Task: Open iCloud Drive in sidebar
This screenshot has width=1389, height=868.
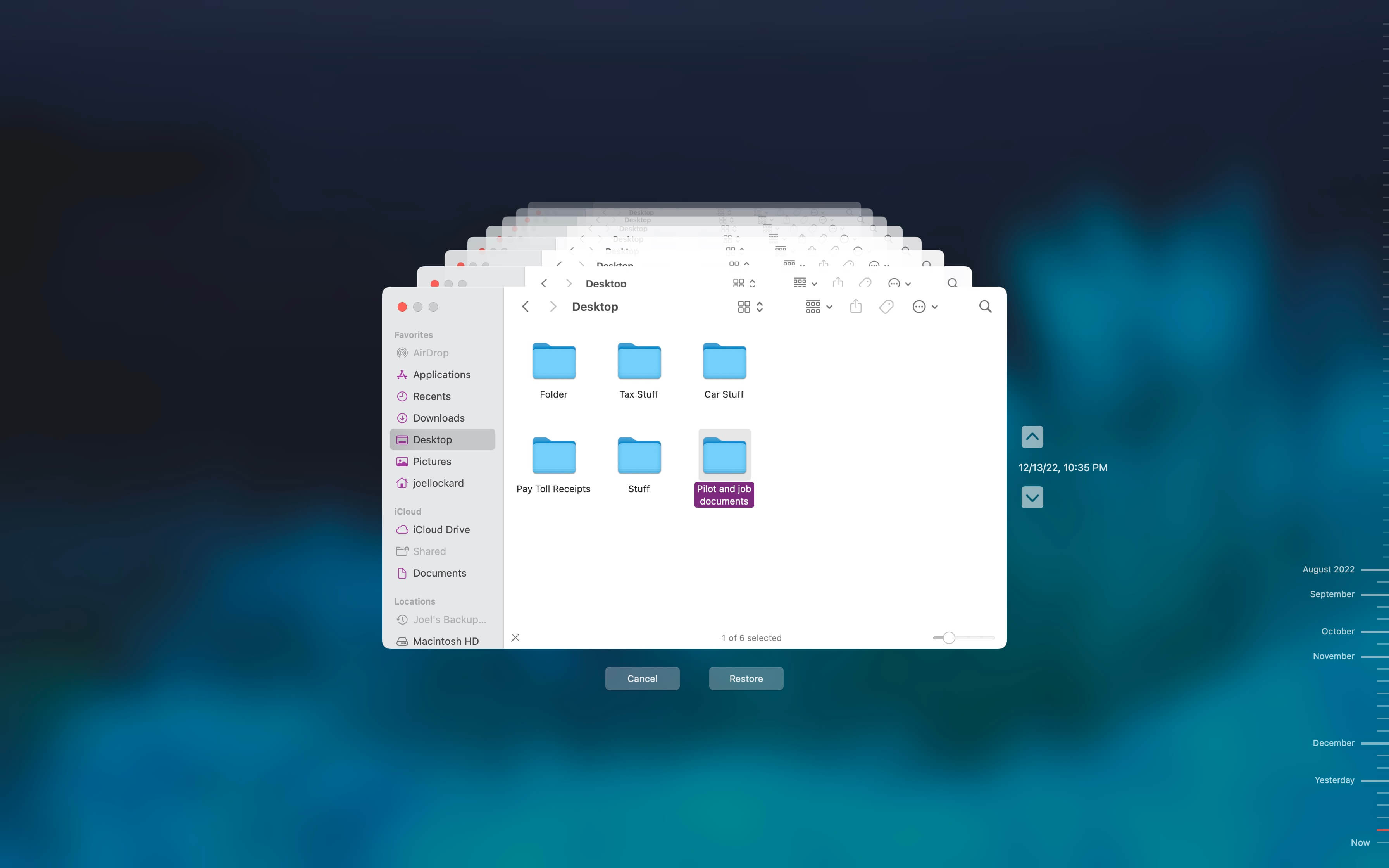Action: [441, 529]
